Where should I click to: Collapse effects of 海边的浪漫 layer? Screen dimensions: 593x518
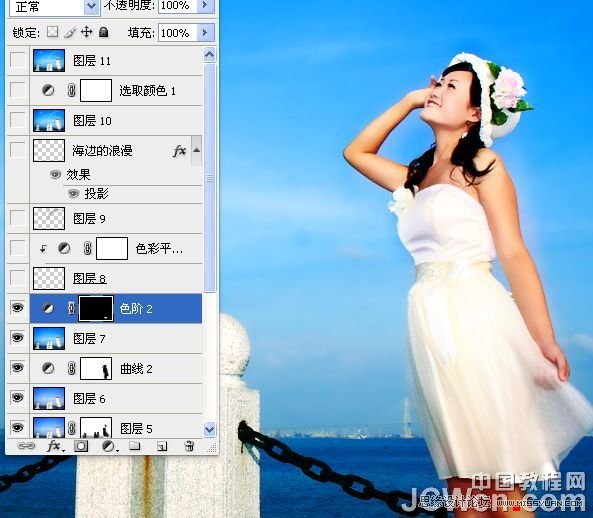pyautogui.click(x=196, y=150)
